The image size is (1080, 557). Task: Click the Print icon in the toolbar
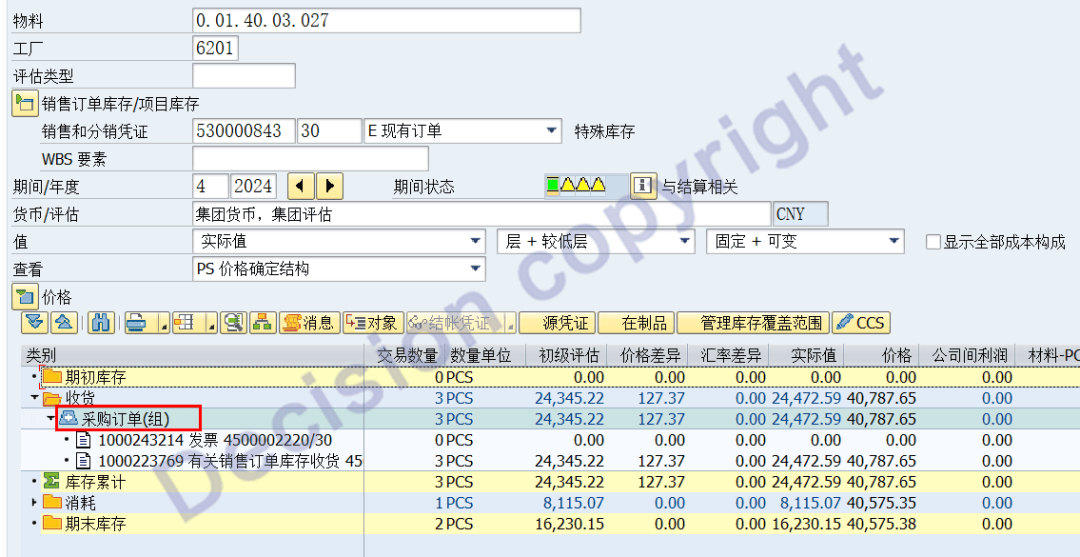137,322
